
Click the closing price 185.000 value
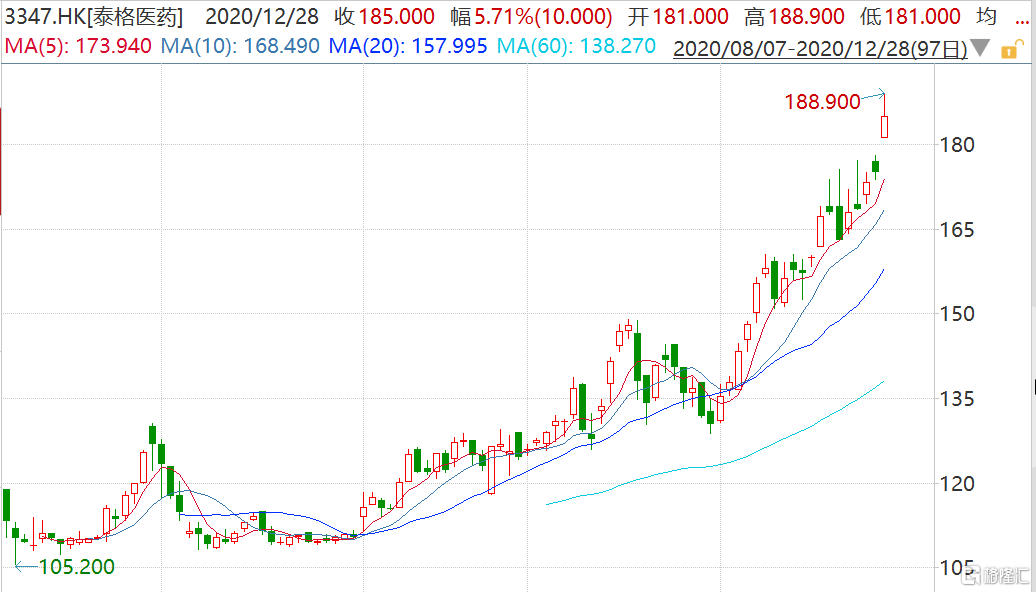pos(398,17)
